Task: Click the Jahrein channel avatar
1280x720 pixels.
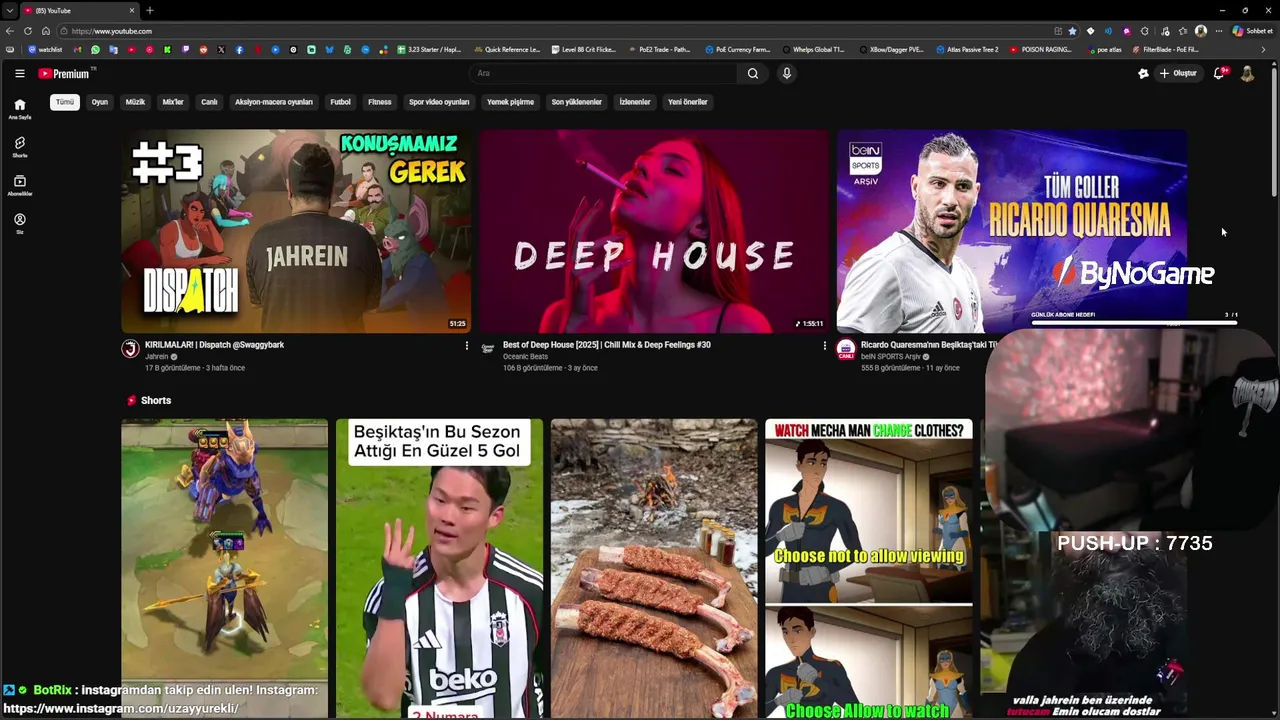Action: pos(130,348)
